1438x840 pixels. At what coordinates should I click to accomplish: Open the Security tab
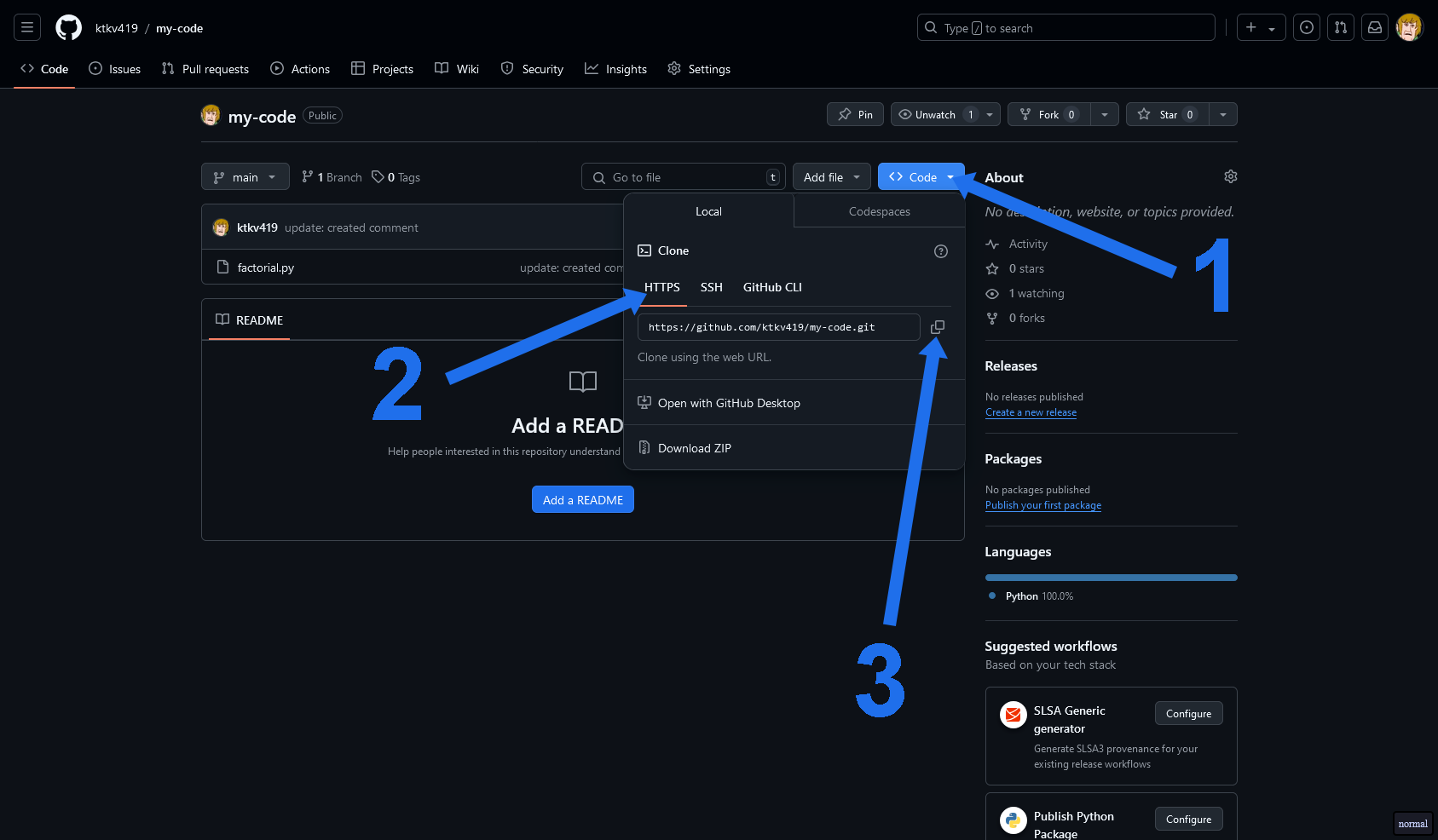(533, 69)
